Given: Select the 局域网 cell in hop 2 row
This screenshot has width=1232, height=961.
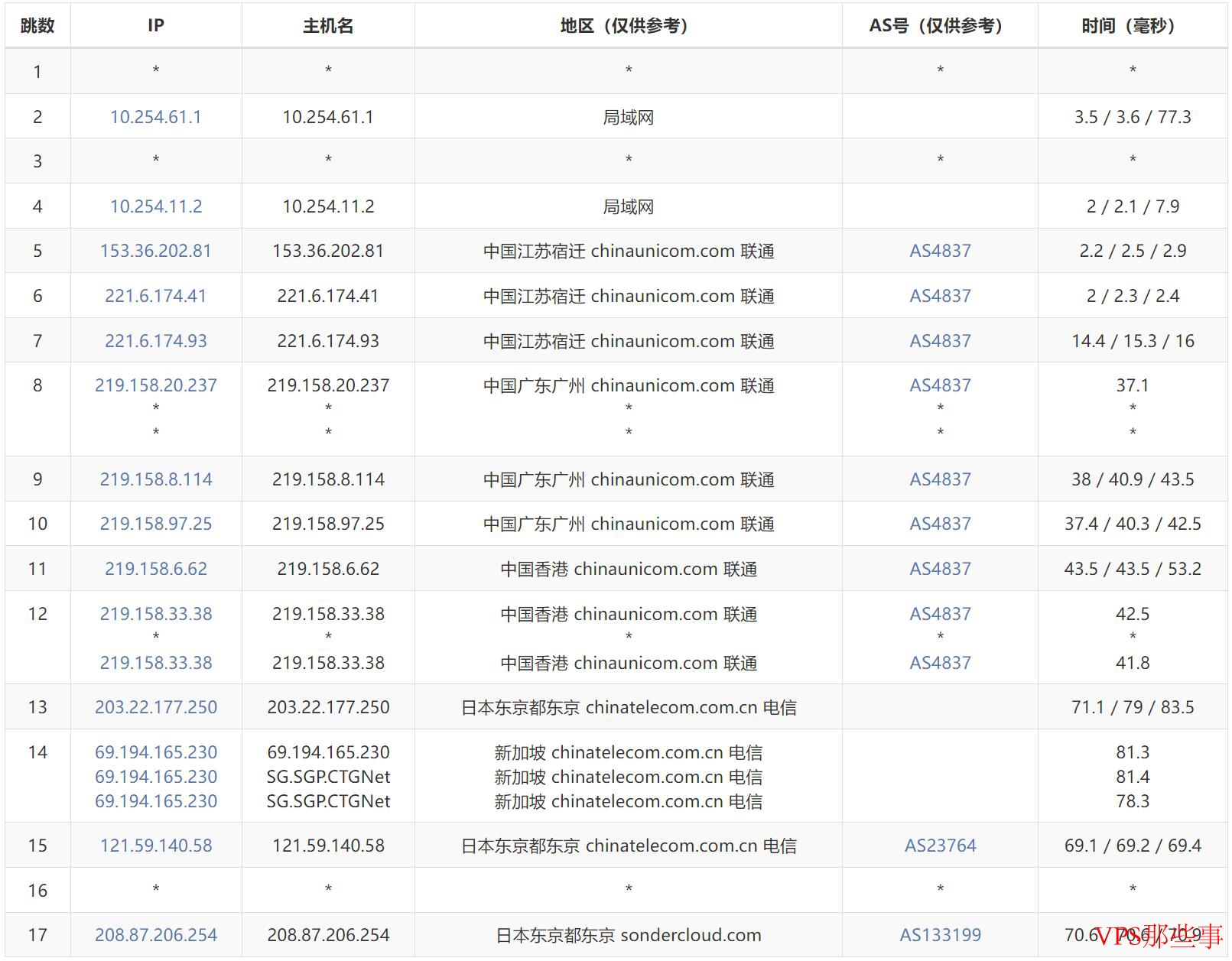Looking at the screenshot, I should tap(628, 117).
